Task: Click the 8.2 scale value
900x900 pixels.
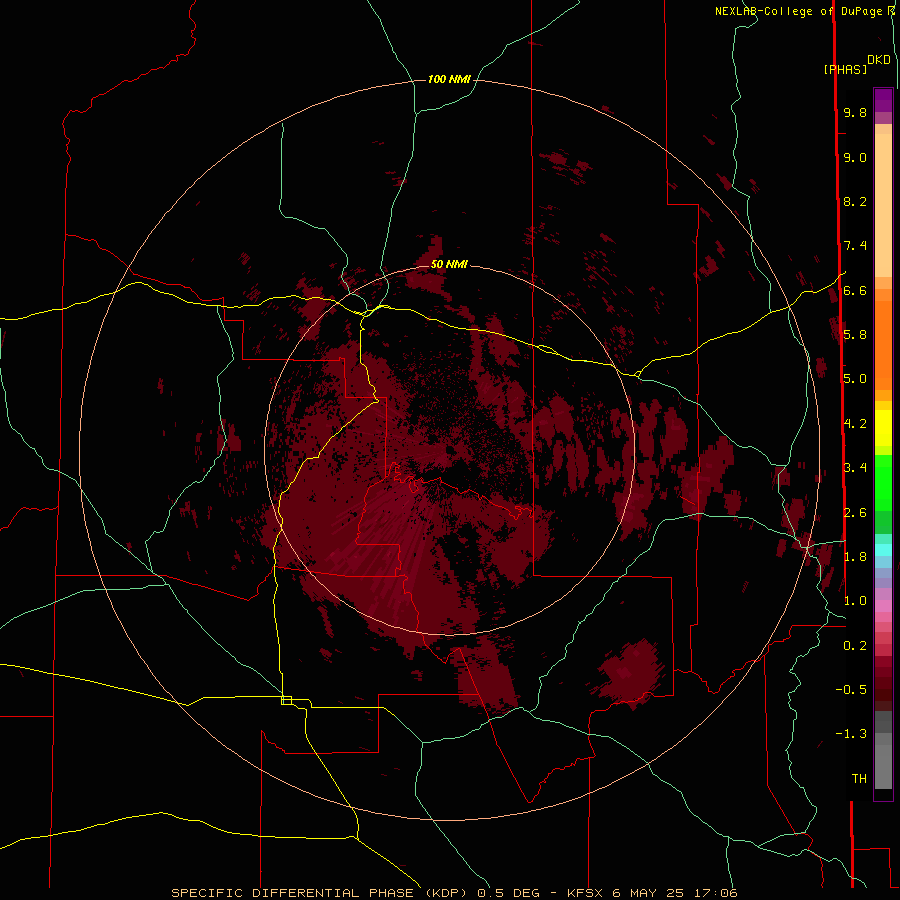Action: point(855,201)
